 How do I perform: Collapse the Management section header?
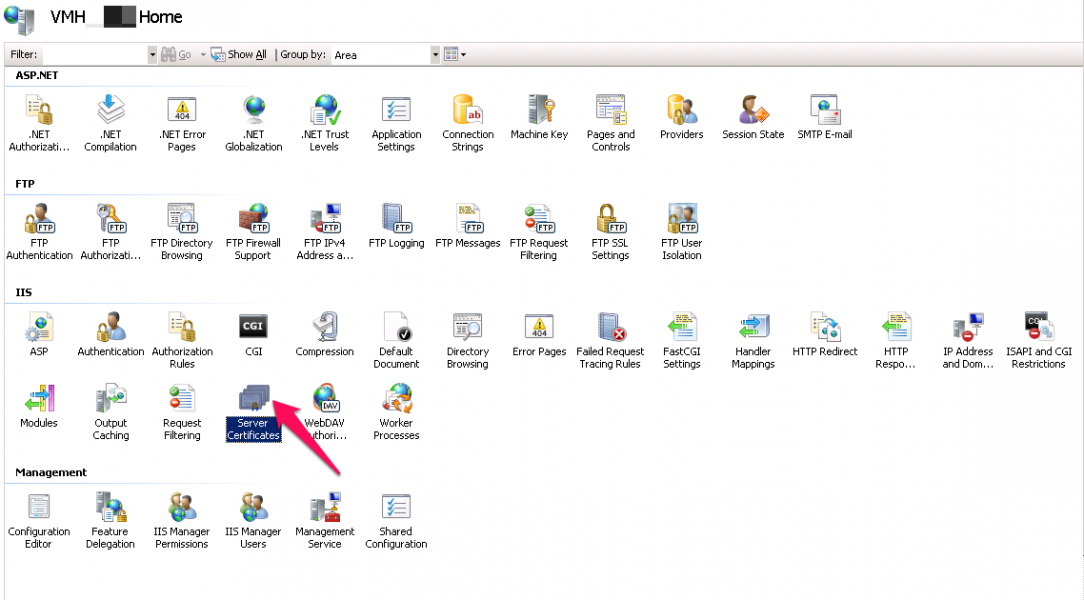(49, 472)
